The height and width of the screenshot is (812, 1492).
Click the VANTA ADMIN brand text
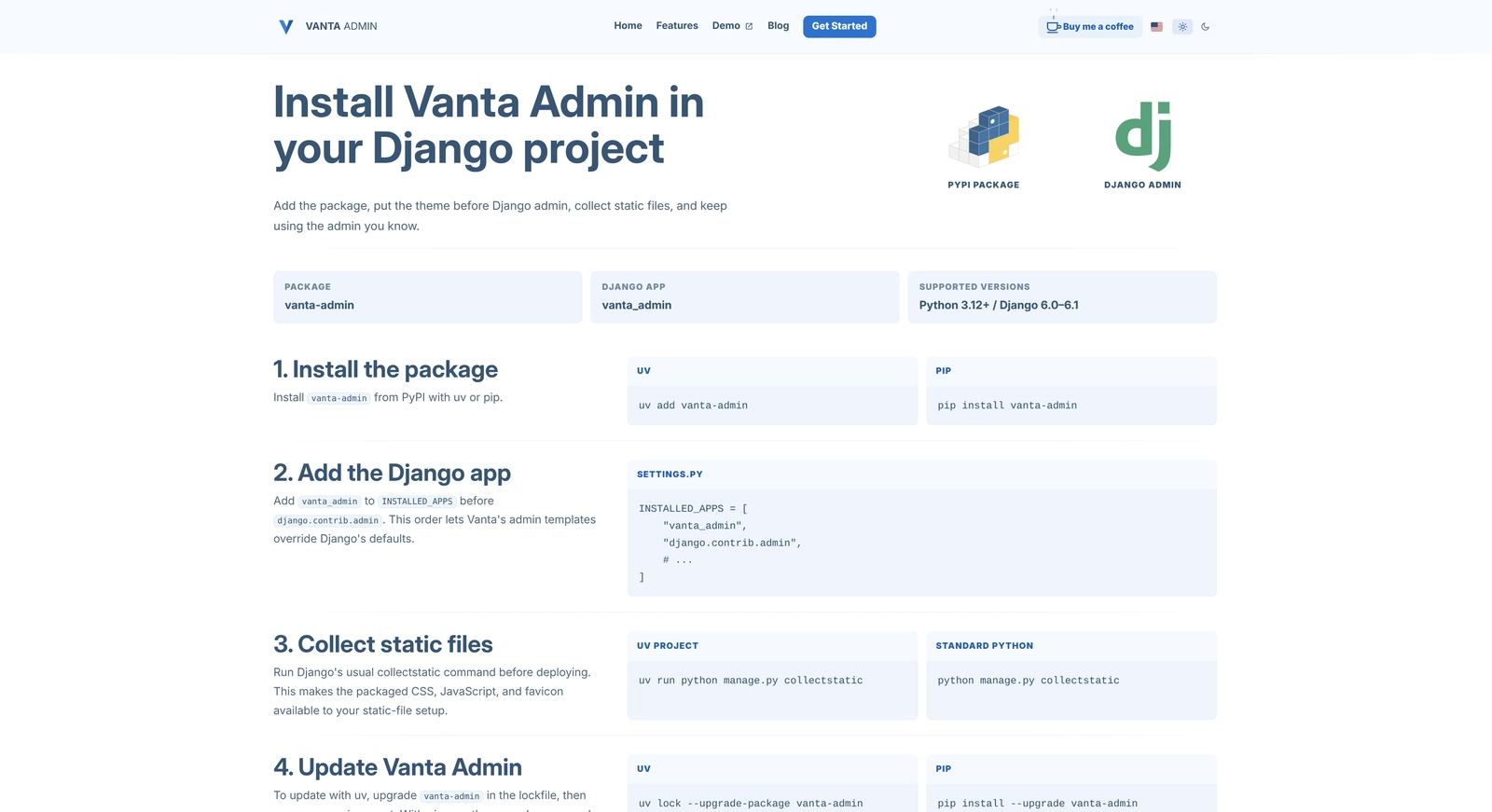pyautogui.click(x=341, y=26)
